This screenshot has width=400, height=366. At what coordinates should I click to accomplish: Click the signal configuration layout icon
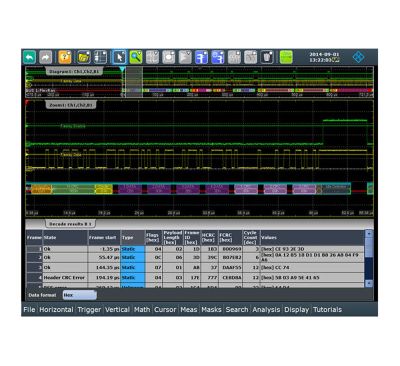(x=100, y=57)
